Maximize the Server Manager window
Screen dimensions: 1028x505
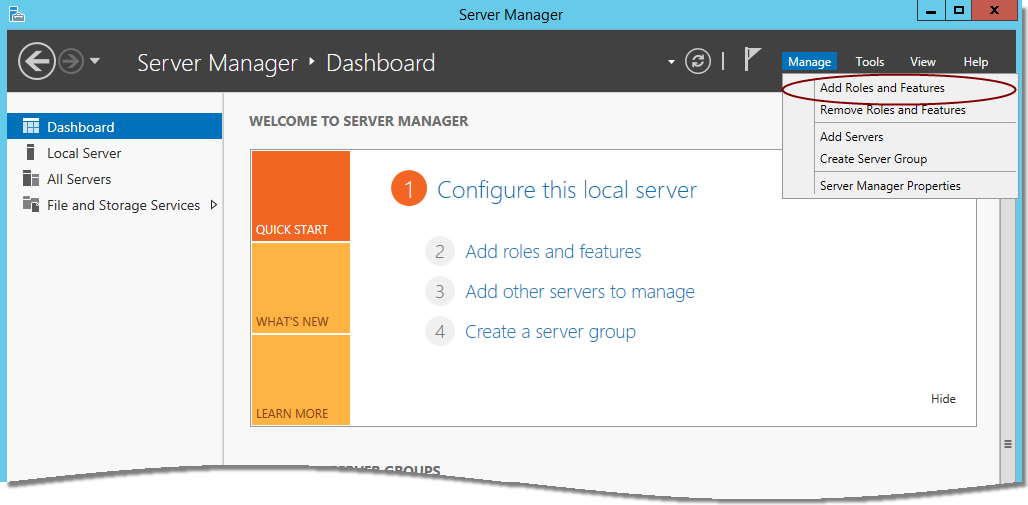pyautogui.click(x=959, y=10)
